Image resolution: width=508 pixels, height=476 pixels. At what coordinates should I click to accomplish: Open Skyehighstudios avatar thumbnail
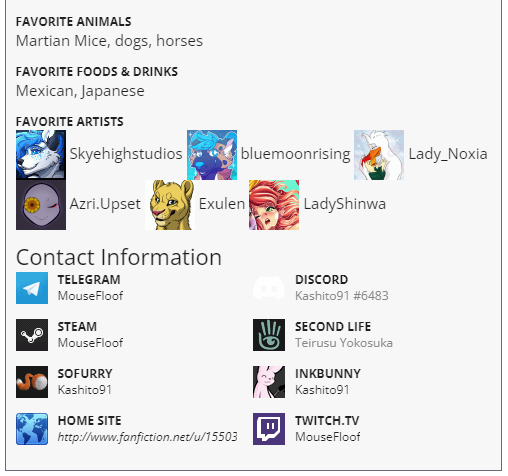41,155
